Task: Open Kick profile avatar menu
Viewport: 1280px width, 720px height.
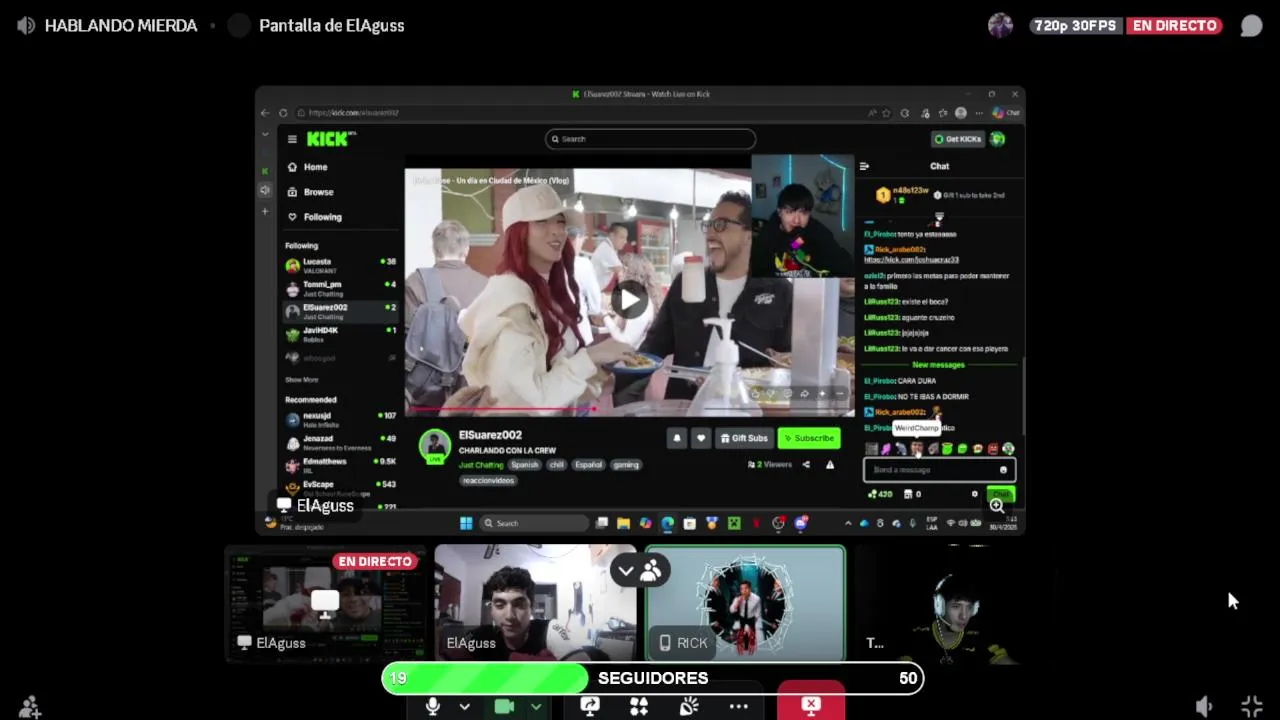Action: coord(998,139)
